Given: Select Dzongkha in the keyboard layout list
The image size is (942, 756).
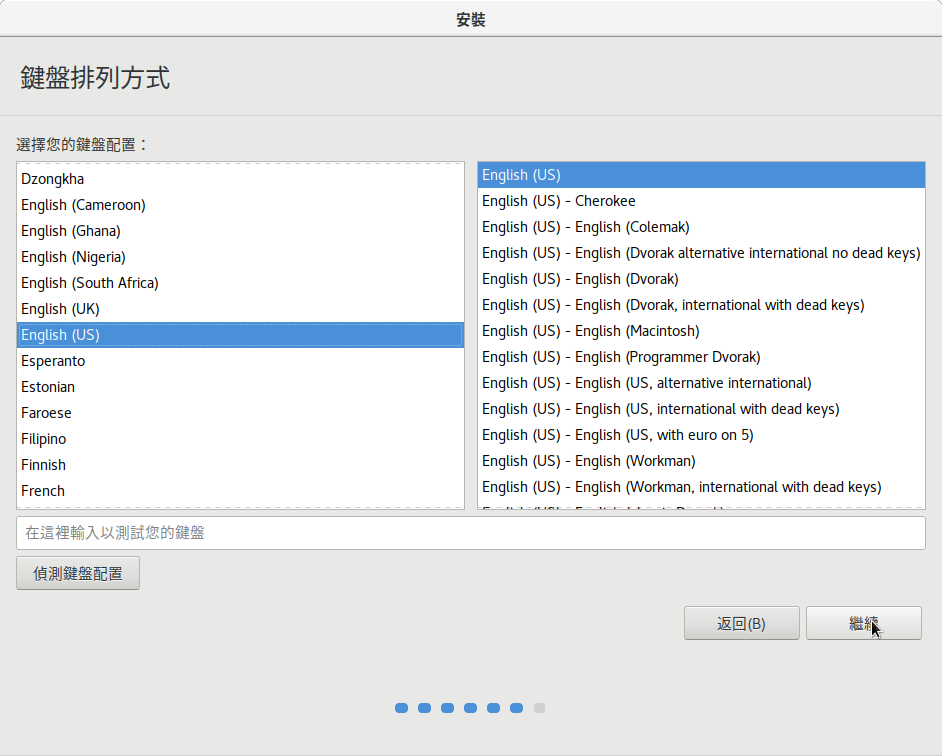Looking at the screenshot, I should (x=53, y=179).
